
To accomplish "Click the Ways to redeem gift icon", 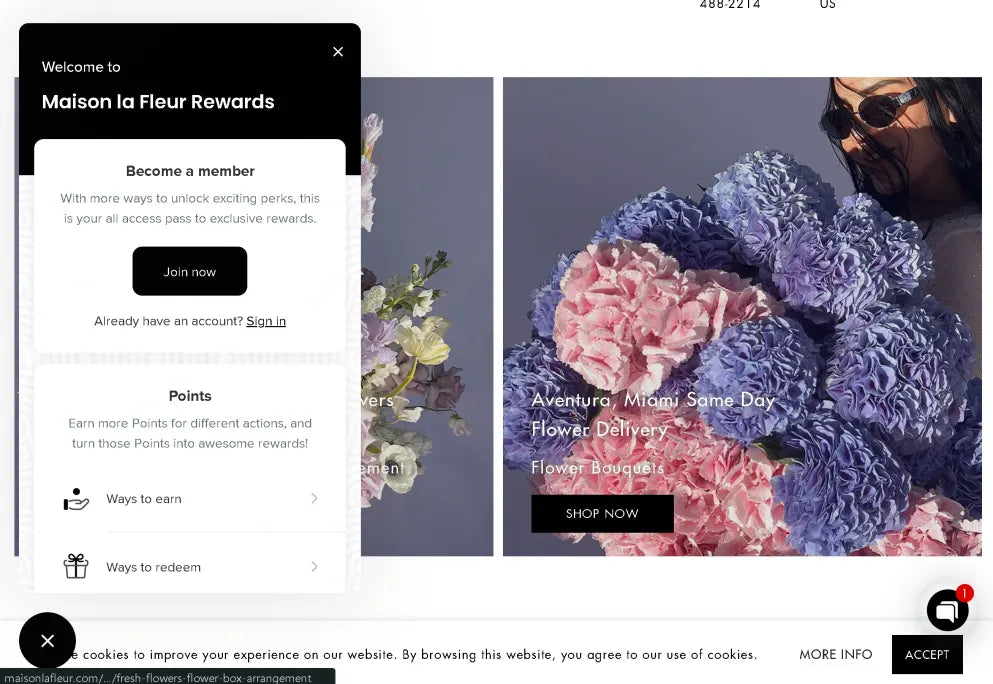I will coord(76,566).
